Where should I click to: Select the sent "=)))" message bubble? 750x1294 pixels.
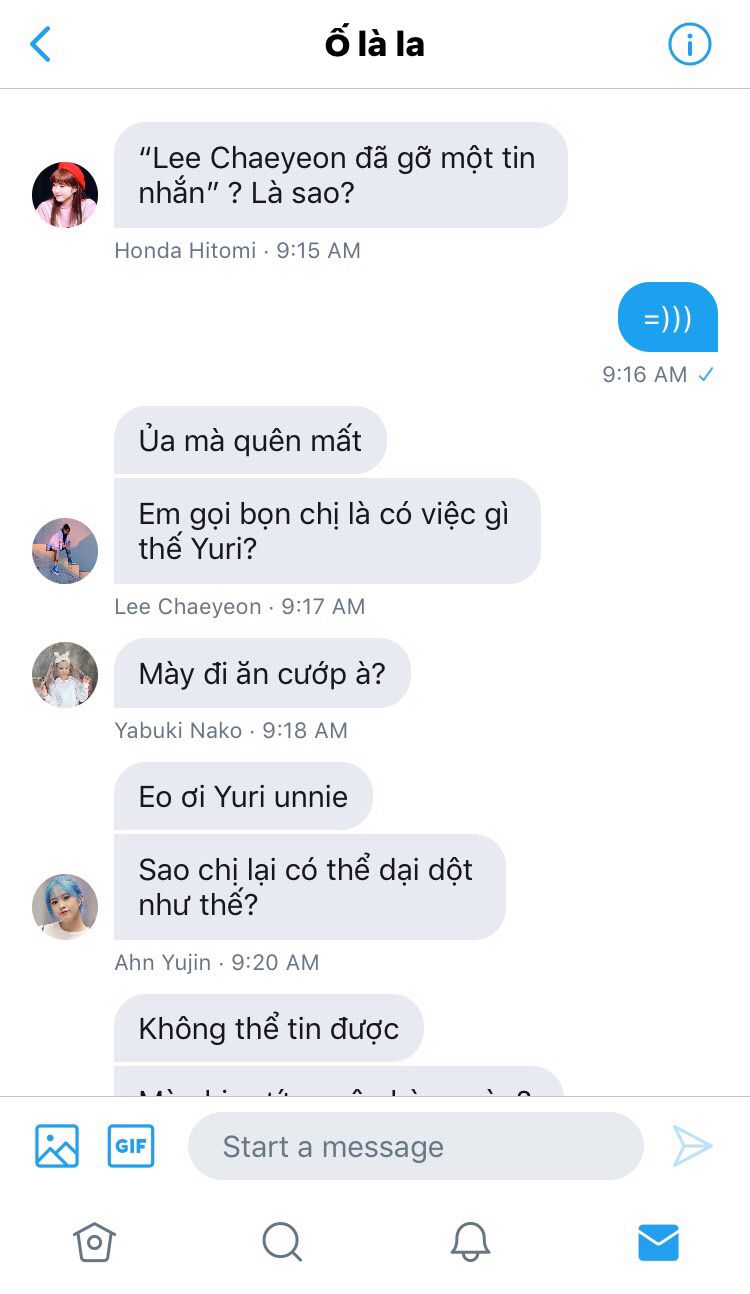pyautogui.click(x=668, y=319)
